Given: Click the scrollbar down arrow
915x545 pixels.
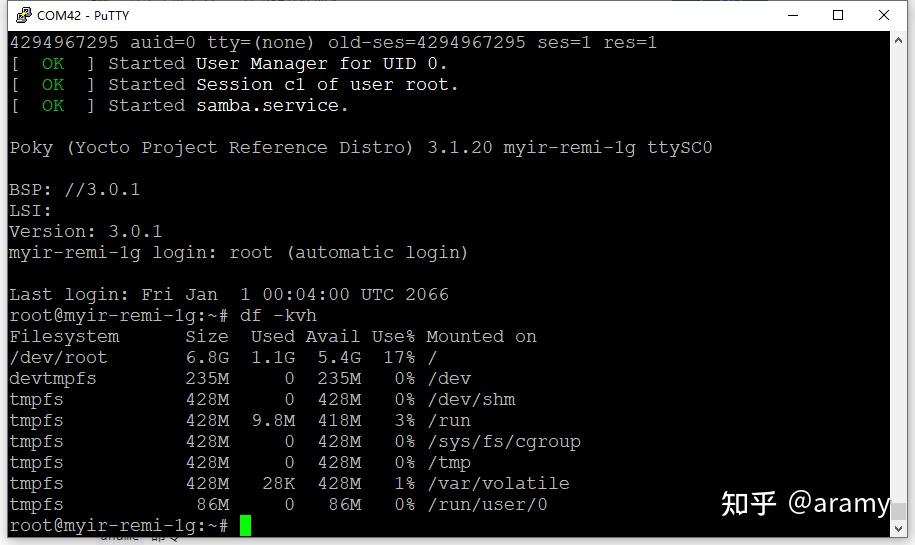Looking at the screenshot, I should point(899,529).
